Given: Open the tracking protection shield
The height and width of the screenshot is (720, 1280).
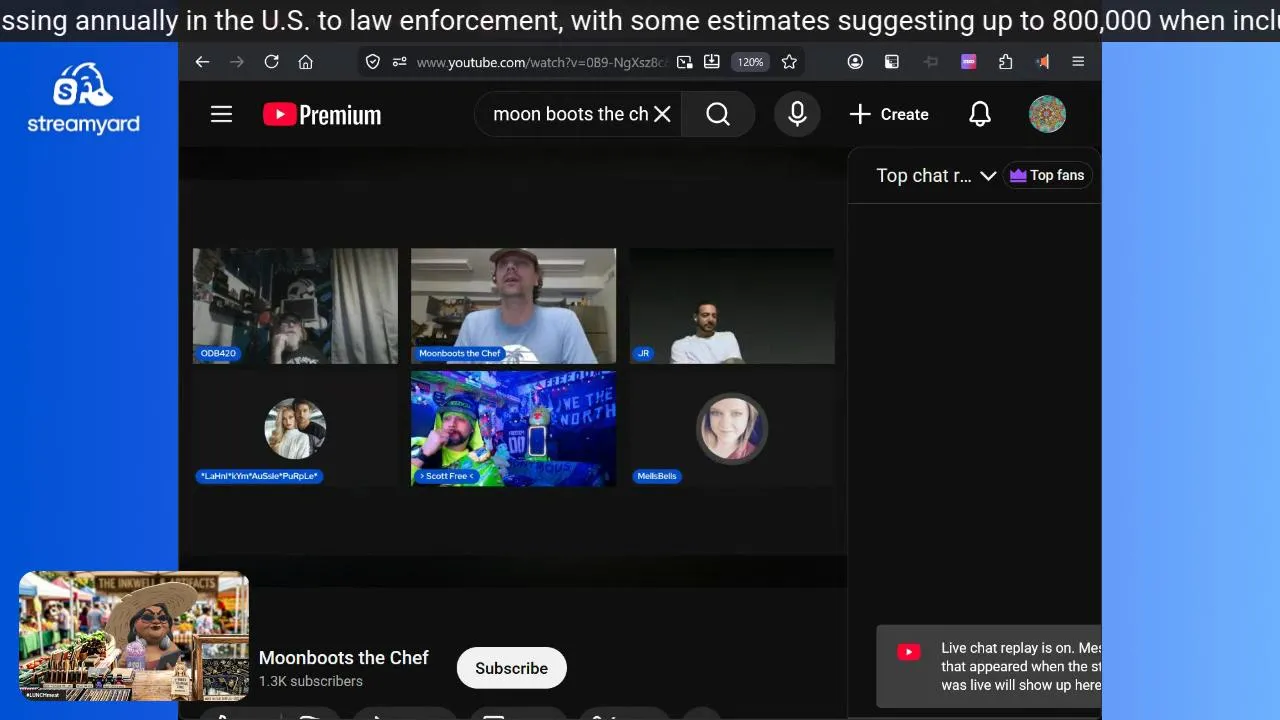Looking at the screenshot, I should [373, 62].
